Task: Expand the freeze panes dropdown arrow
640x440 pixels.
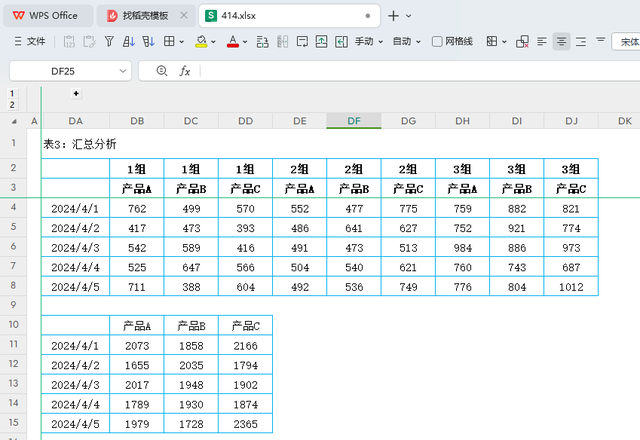Action: [x=504, y=42]
